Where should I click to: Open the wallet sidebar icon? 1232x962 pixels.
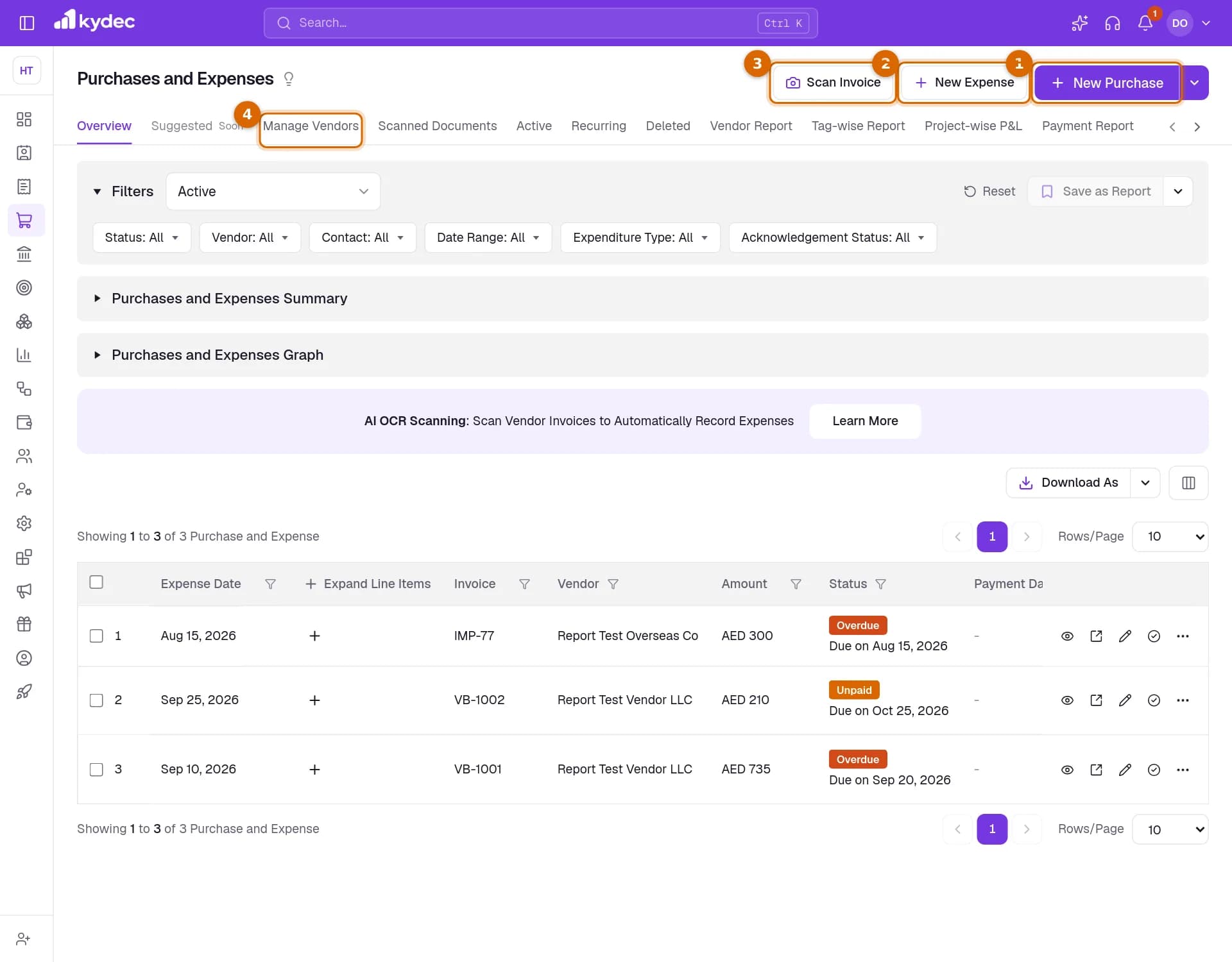click(x=24, y=422)
